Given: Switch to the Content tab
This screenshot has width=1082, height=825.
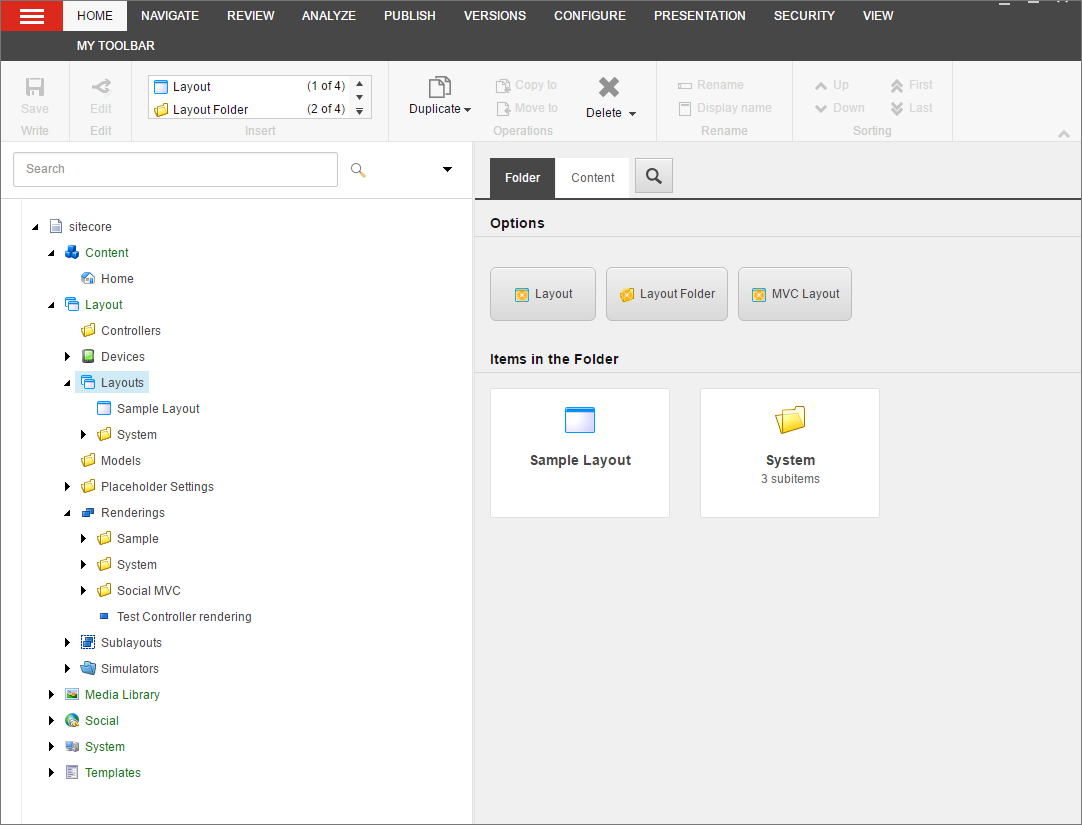Looking at the screenshot, I should coord(592,177).
